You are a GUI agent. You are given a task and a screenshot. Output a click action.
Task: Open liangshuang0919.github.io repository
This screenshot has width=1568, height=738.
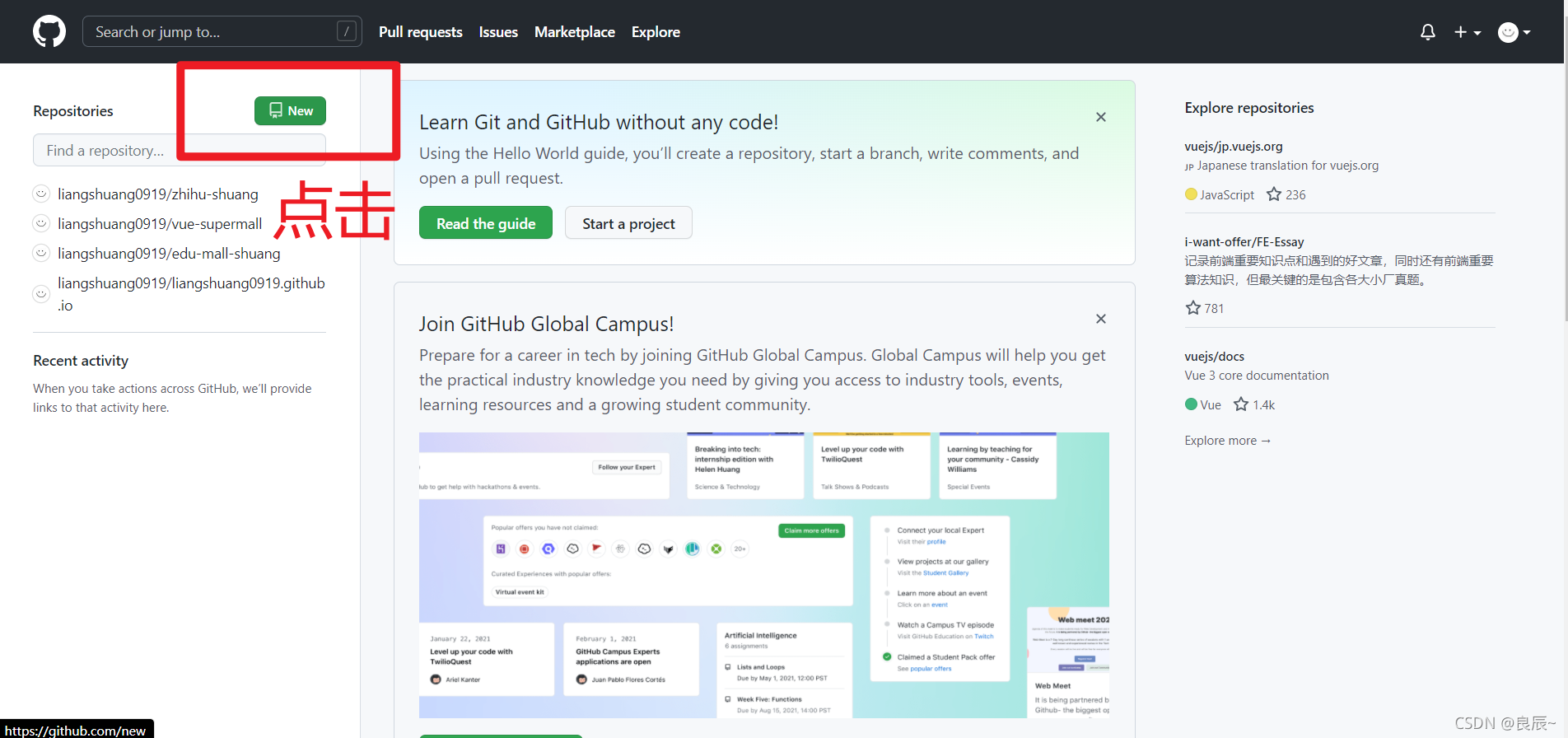[191, 294]
